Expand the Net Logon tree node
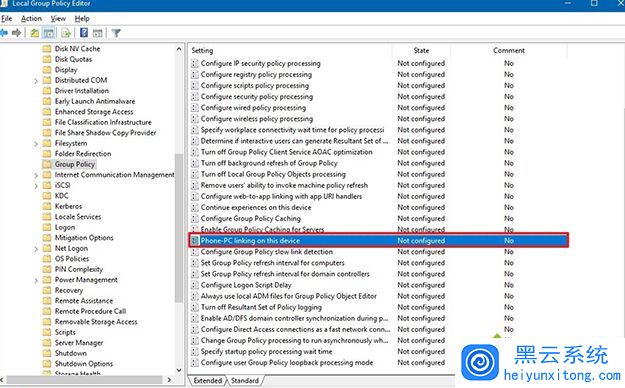 [x=36, y=249]
